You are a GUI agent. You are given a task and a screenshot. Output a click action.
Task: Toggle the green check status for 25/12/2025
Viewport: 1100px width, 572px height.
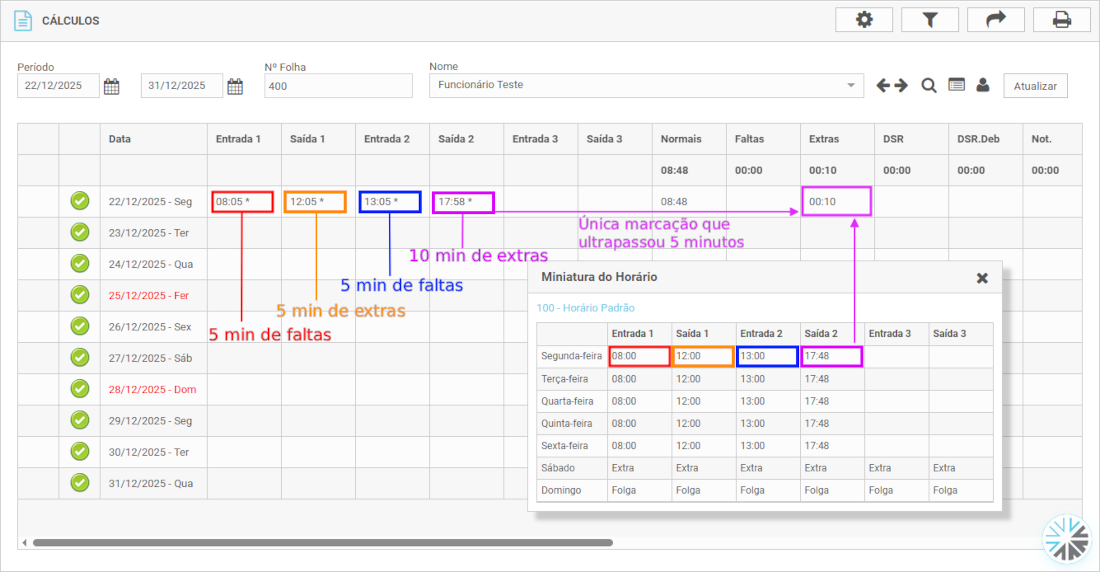(x=80, y=295)
